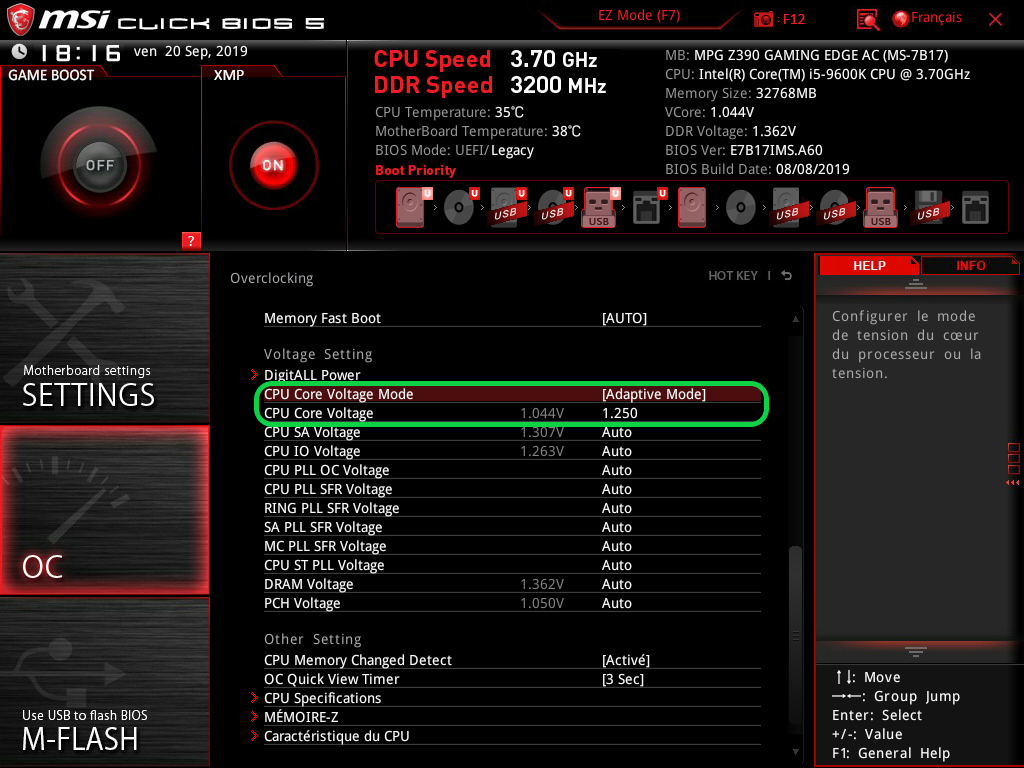The height and width of the screenshot is (768, 1024).
Task: Select the PCH Voltage row
Action: pos(512,603)
